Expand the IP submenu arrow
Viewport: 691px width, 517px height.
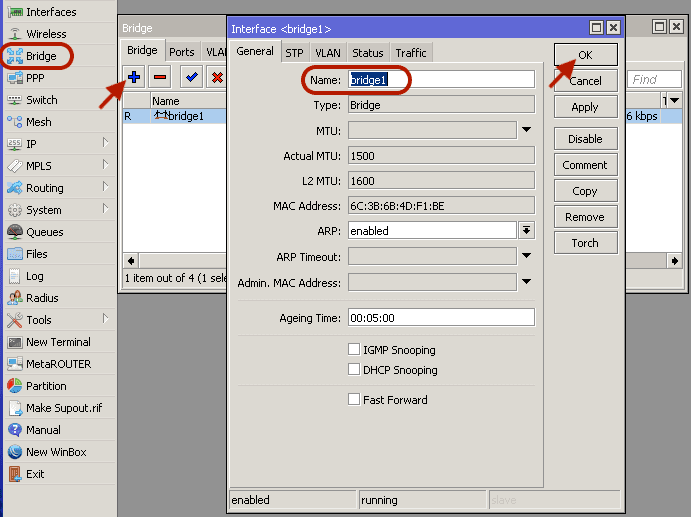click(x=105, y=142)
